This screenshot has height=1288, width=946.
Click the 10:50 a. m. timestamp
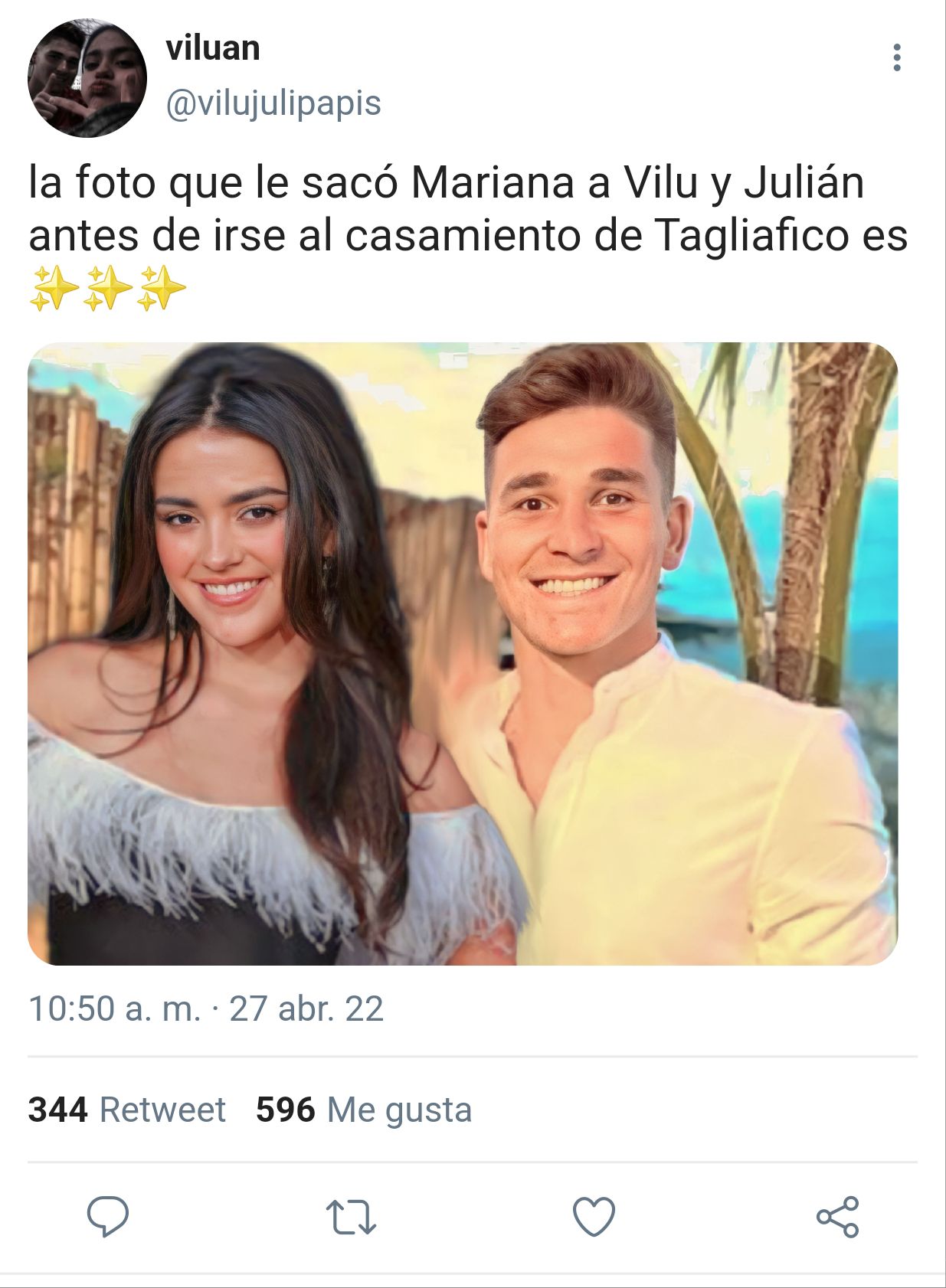click(115, 1008)
